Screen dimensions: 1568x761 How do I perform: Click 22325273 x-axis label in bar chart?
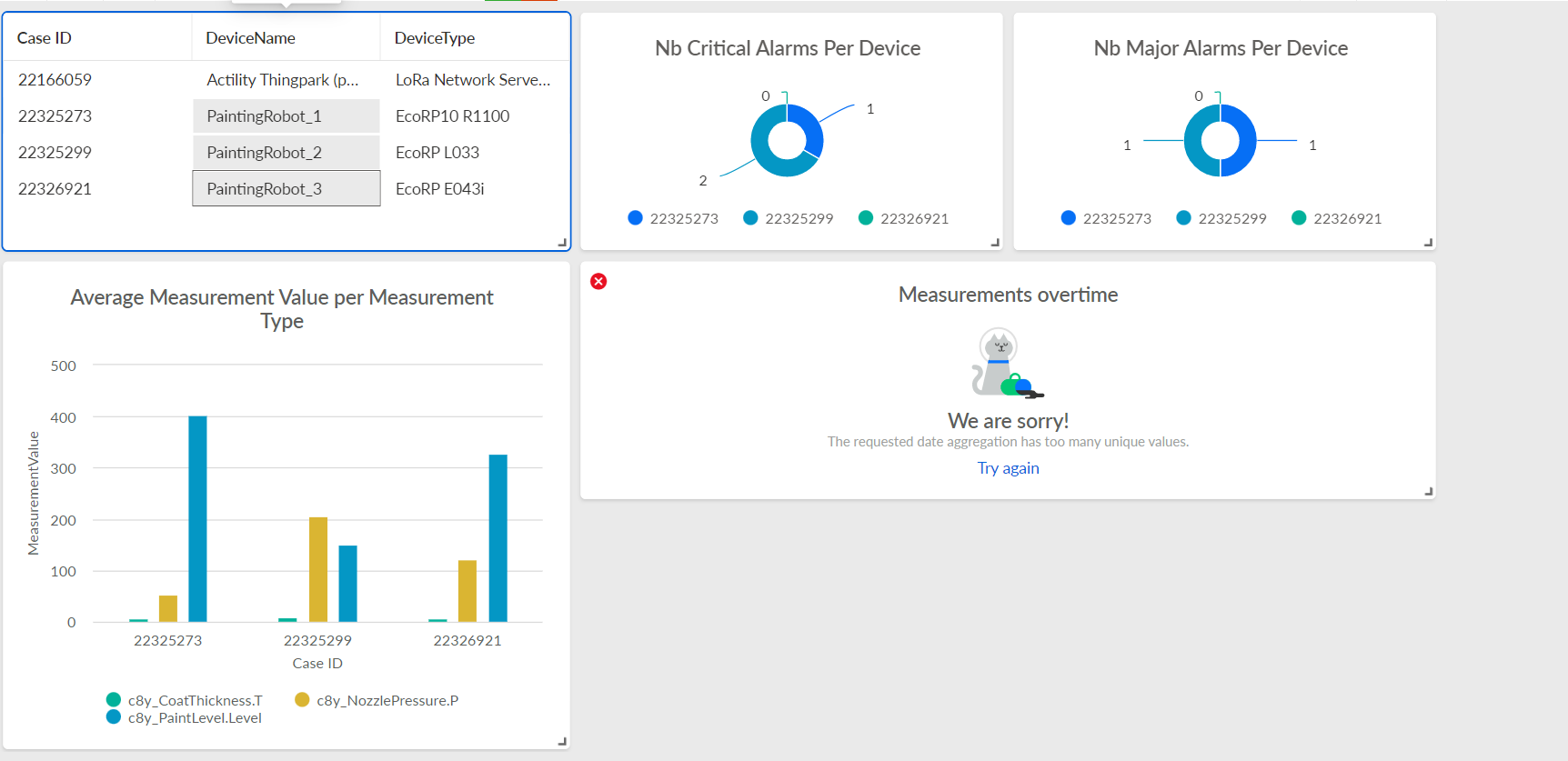coord(168,640)
